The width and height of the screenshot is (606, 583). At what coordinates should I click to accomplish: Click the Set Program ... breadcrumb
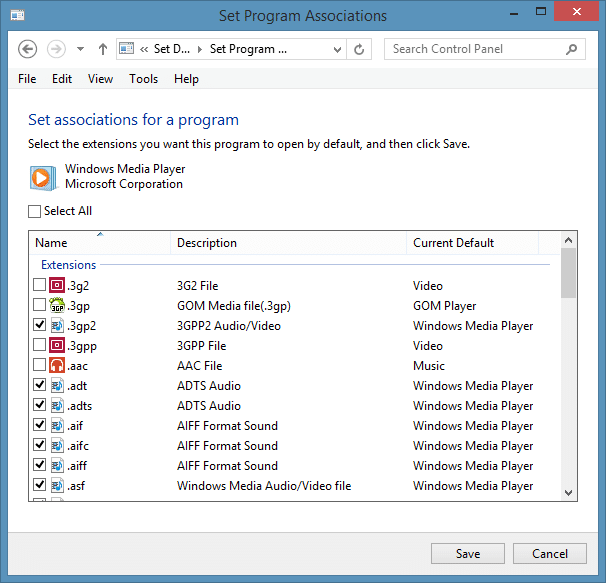[248, 49]
